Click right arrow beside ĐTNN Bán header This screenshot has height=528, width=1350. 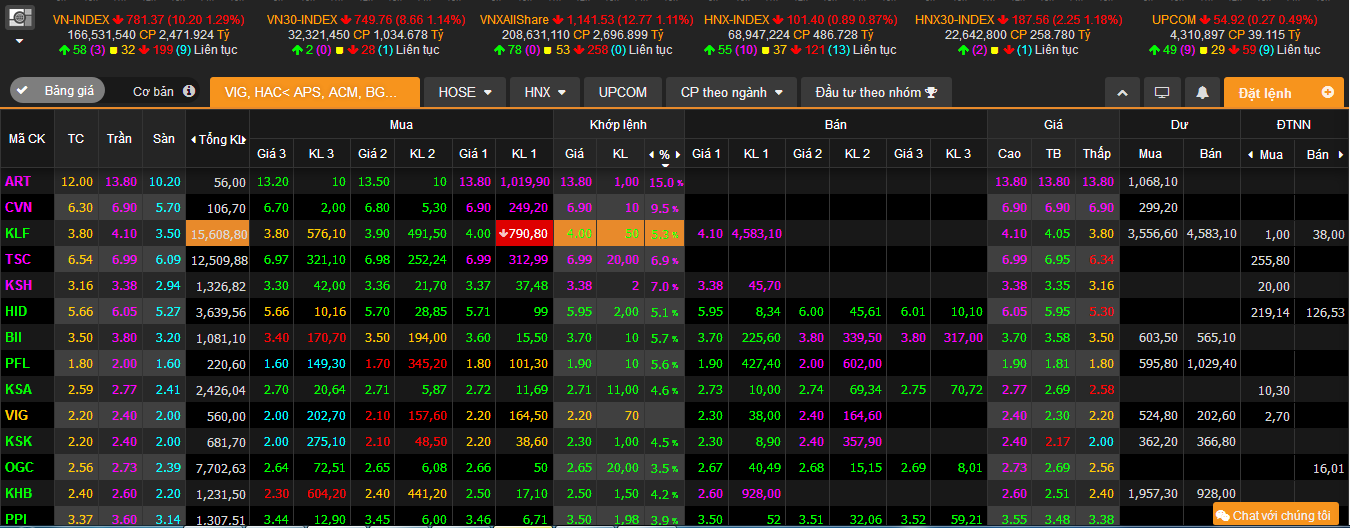[1340, 154]
